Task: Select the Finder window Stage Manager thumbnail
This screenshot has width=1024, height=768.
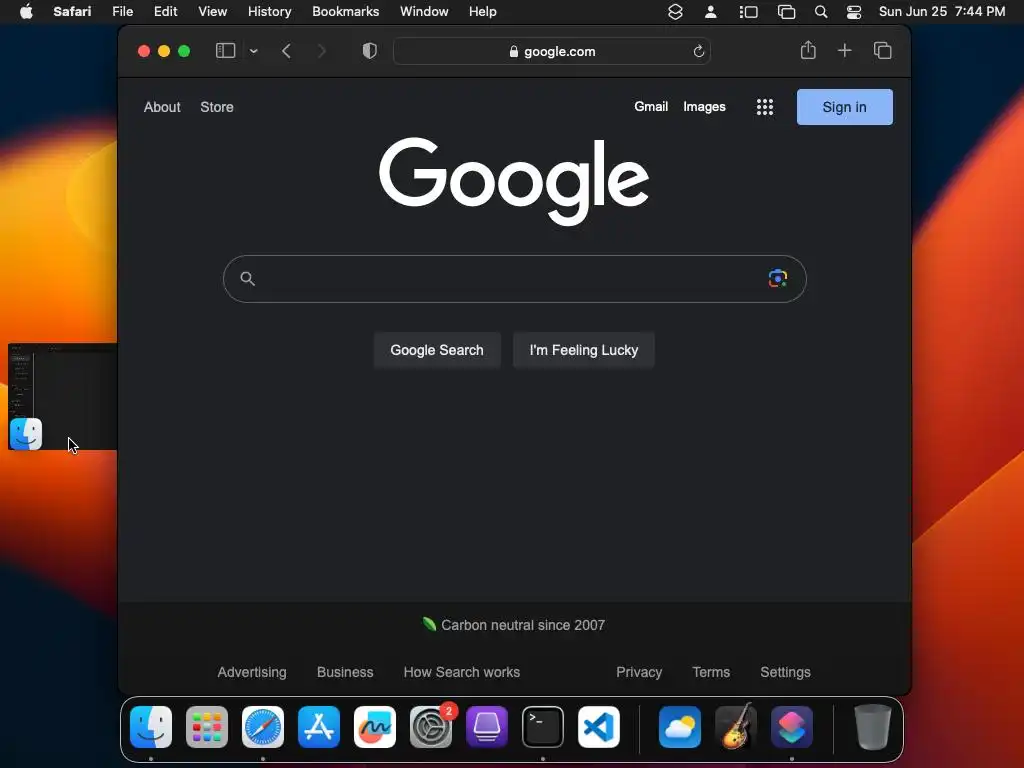Action: [x=63, y=396]
